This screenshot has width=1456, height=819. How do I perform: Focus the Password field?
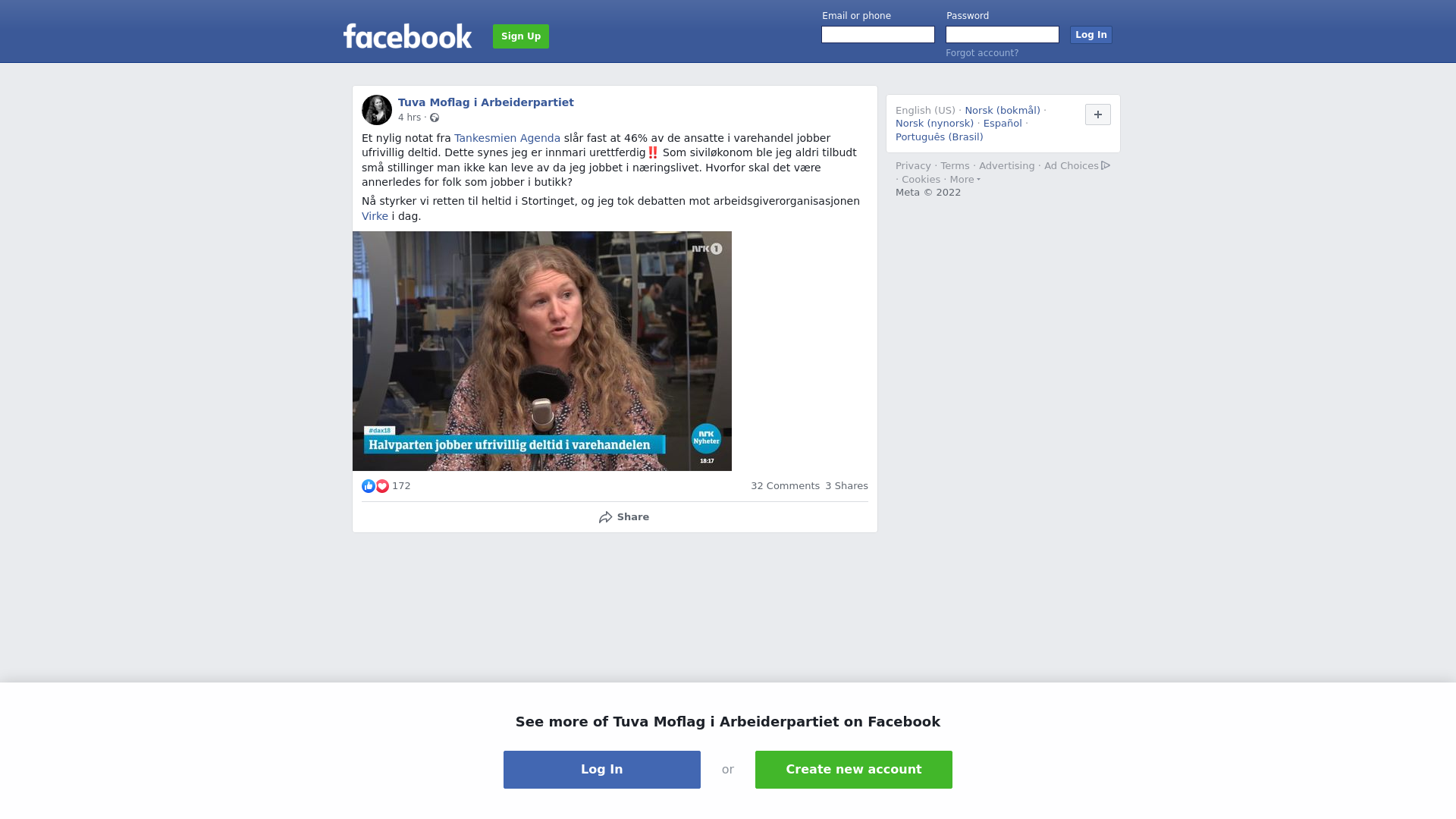[x=1003, y=35]
